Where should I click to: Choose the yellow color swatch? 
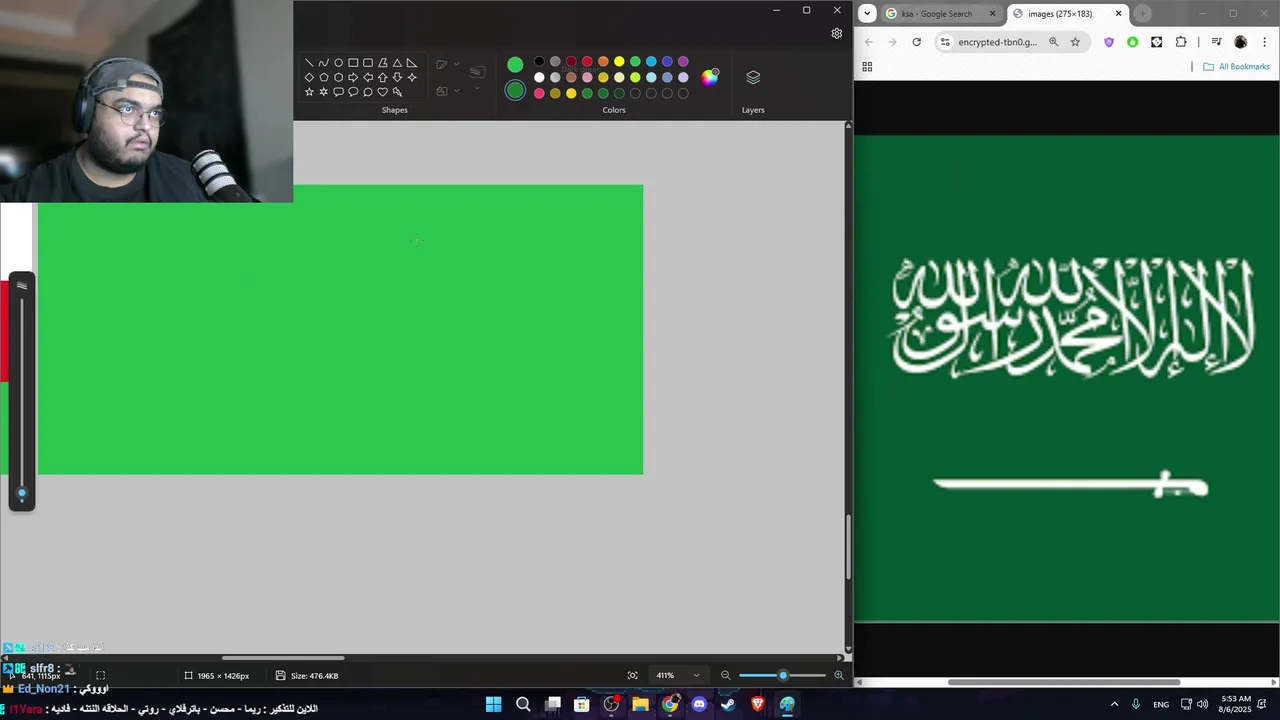(x=619, y=61)
